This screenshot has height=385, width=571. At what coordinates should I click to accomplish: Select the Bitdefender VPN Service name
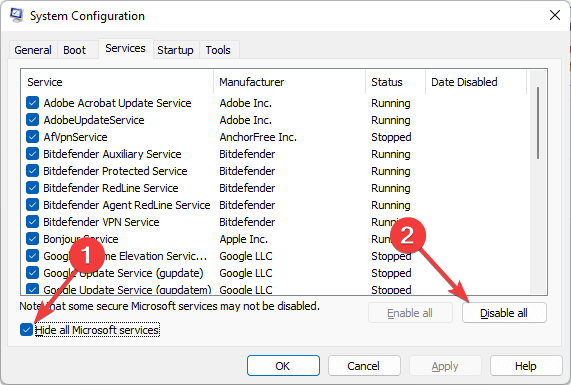(101, 222)
